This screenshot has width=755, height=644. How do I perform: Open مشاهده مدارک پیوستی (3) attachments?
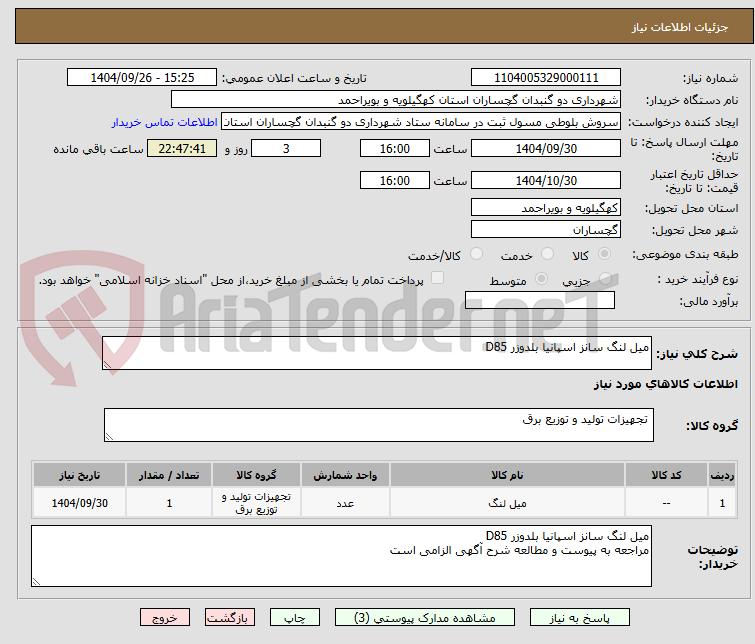(x=425, y=618)
